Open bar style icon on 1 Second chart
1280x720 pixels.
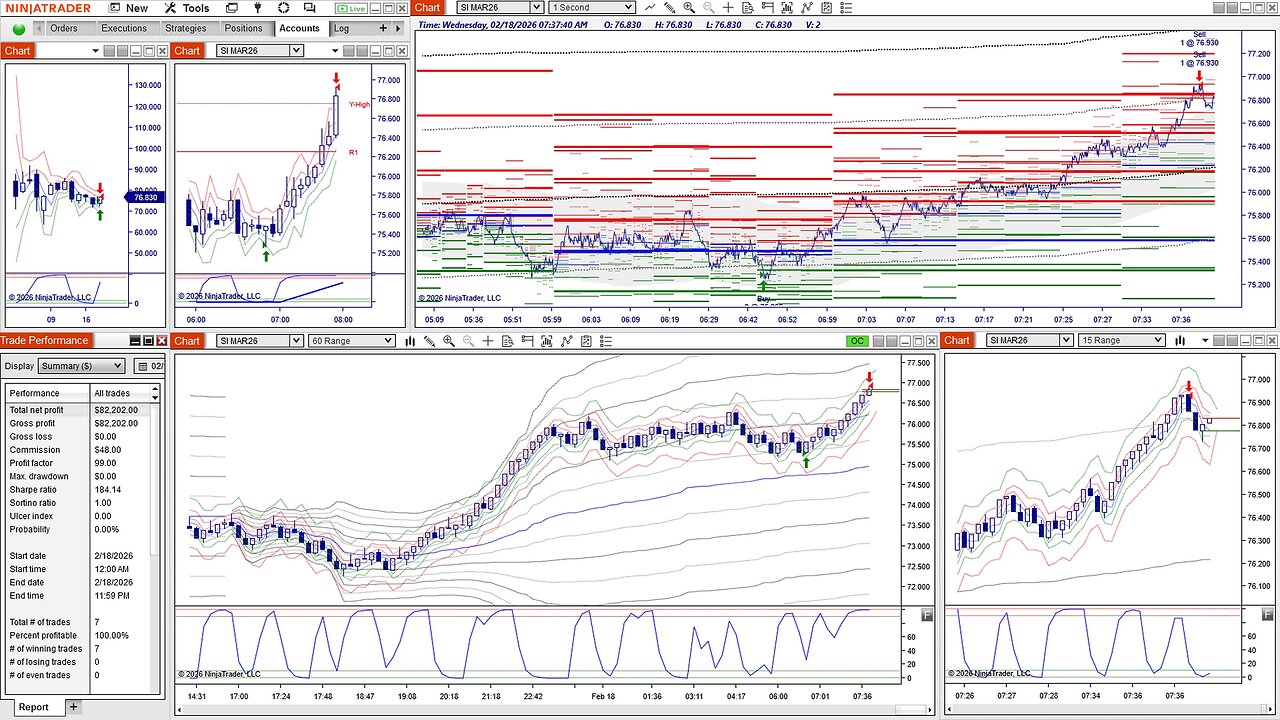coord(650,7)
